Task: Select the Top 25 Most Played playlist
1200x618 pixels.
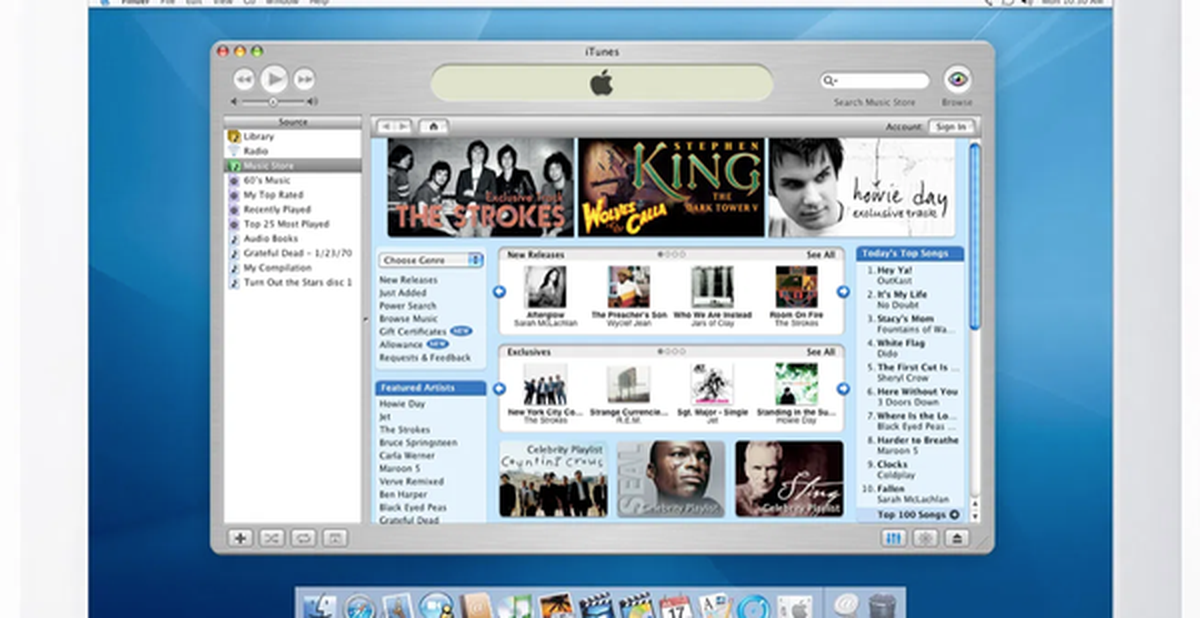Action: 285,224
